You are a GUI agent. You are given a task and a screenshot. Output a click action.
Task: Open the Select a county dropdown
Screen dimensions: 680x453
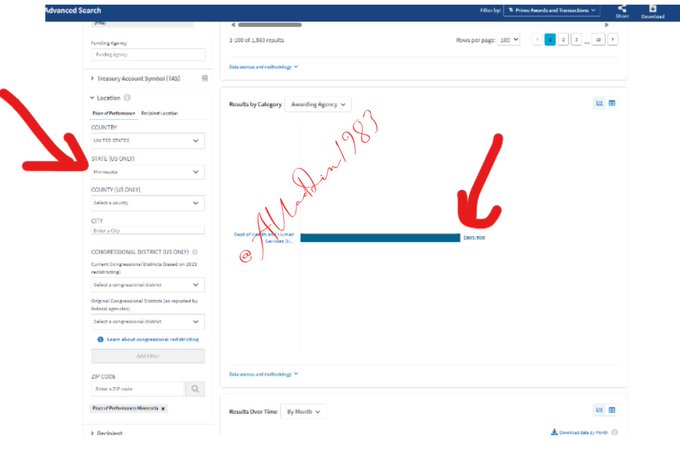point(147,203)
